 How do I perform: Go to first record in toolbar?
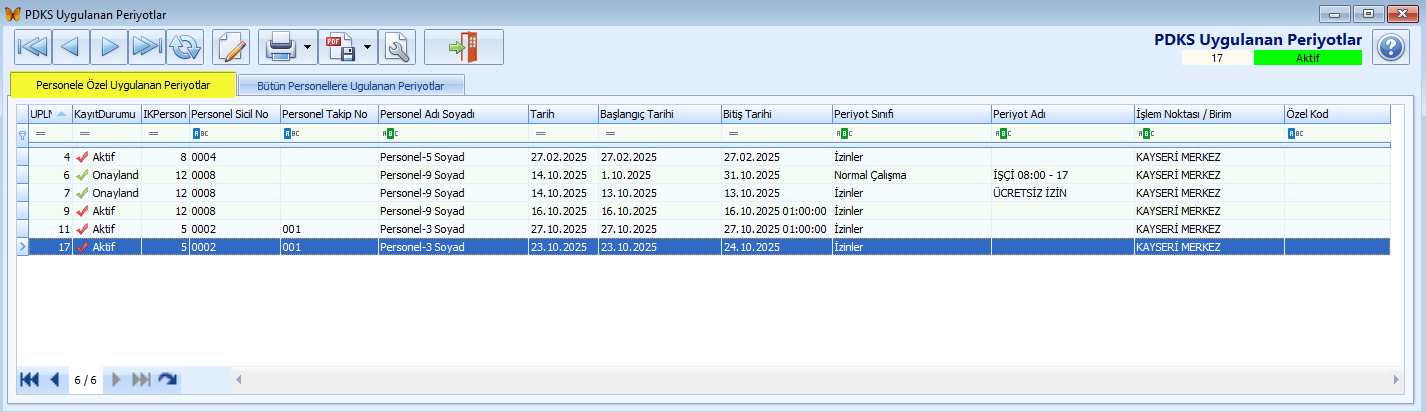[x=33, y=47]
